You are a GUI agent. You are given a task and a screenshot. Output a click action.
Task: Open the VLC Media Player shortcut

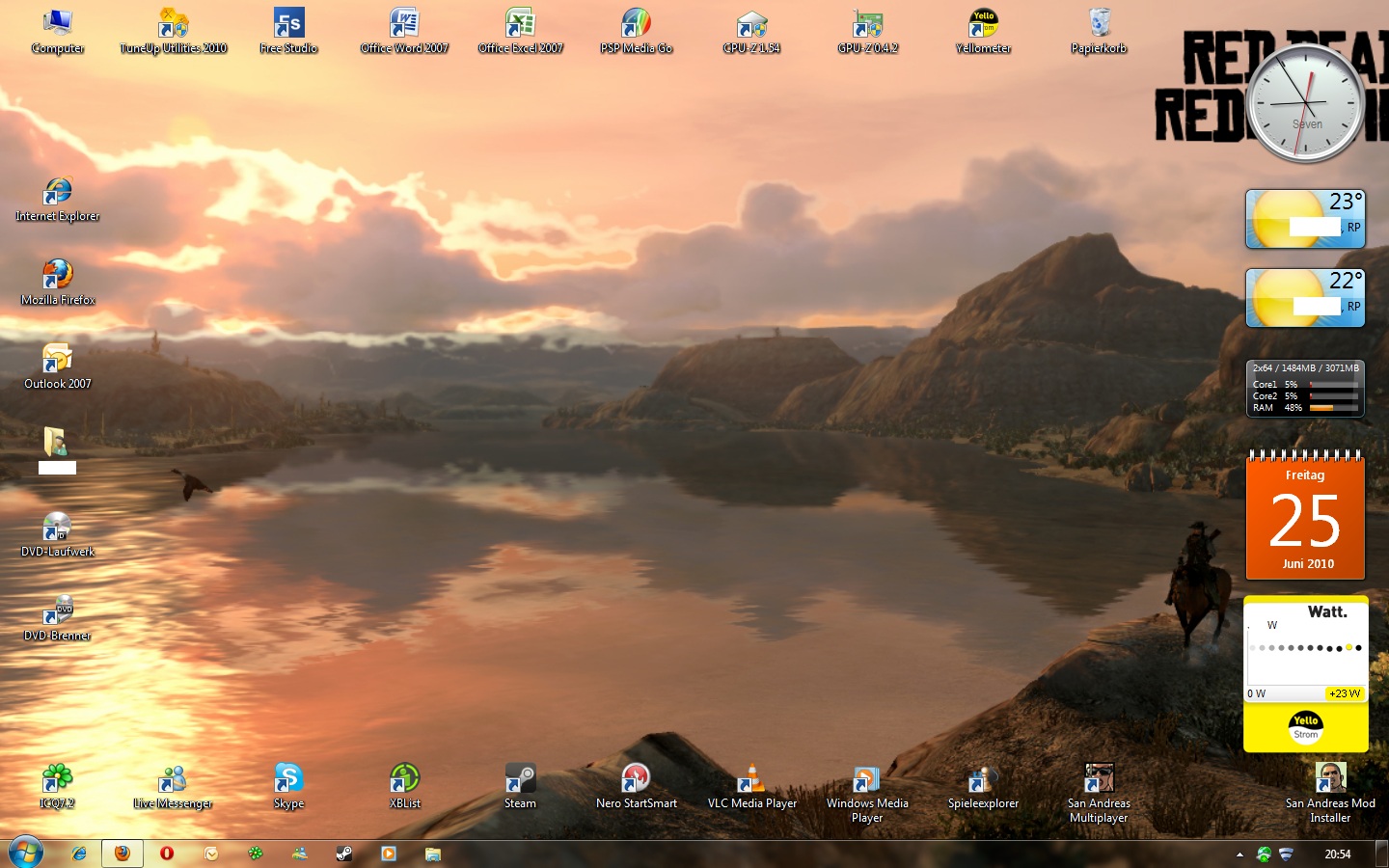(751, 786)
